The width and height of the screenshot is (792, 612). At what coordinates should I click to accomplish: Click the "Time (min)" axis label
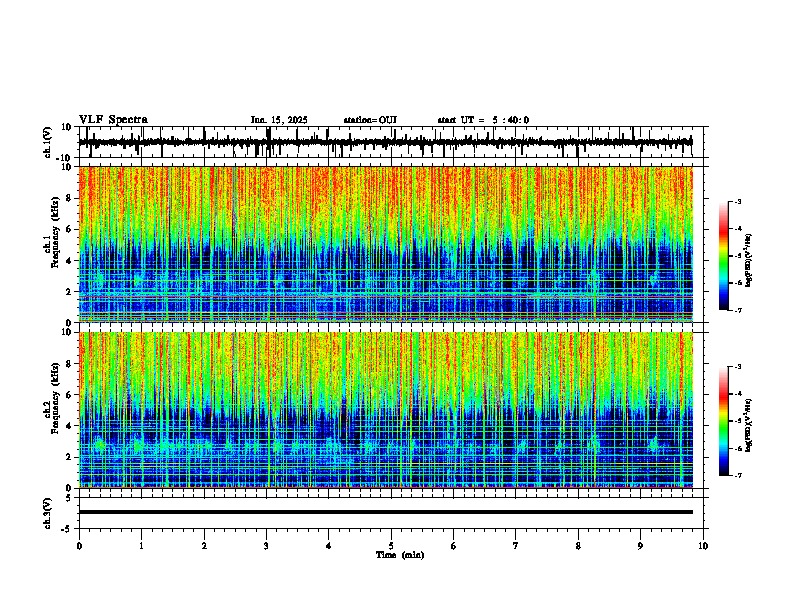point(400,555)
